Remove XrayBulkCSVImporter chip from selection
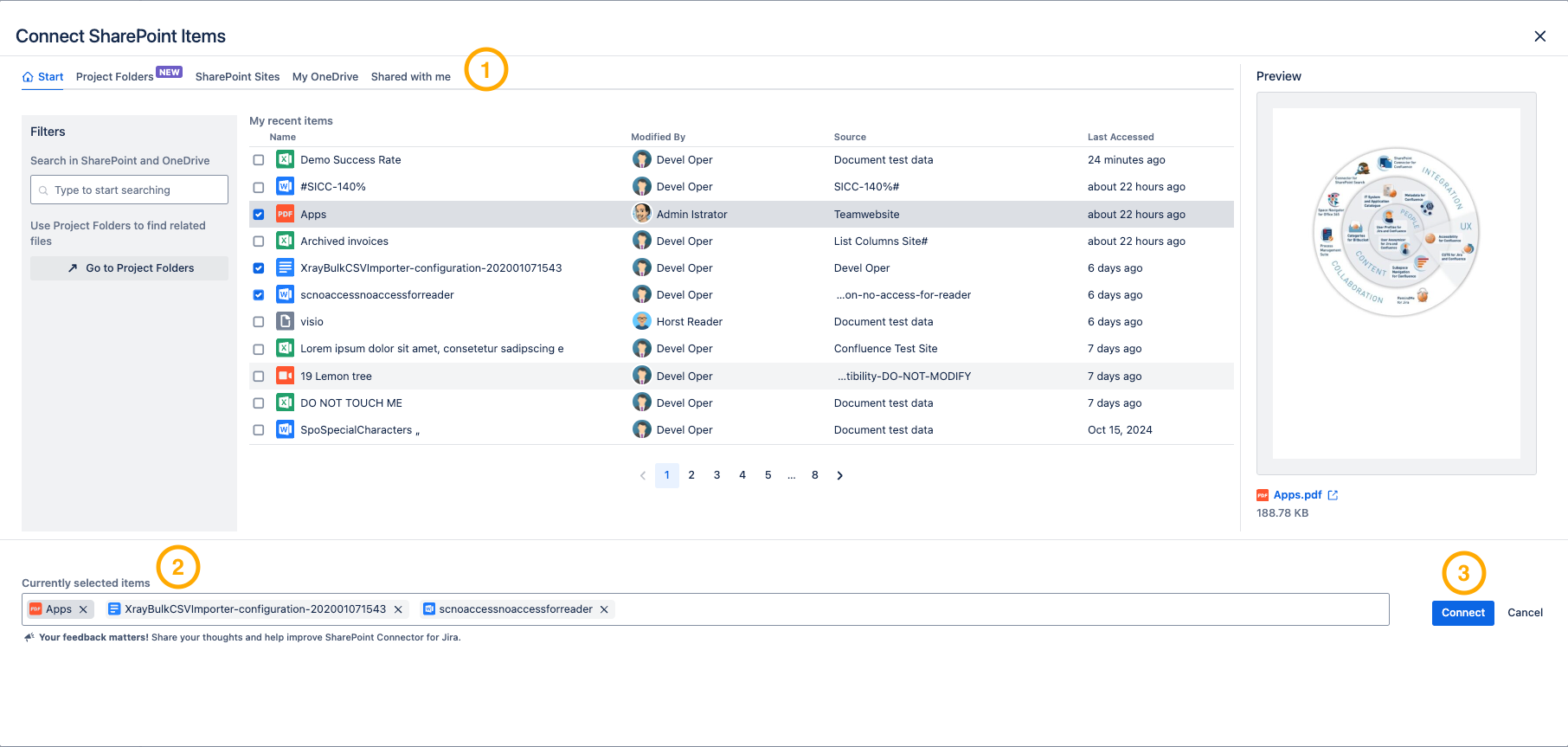Viewport: 1568px width, 747px height. point(398,609)
